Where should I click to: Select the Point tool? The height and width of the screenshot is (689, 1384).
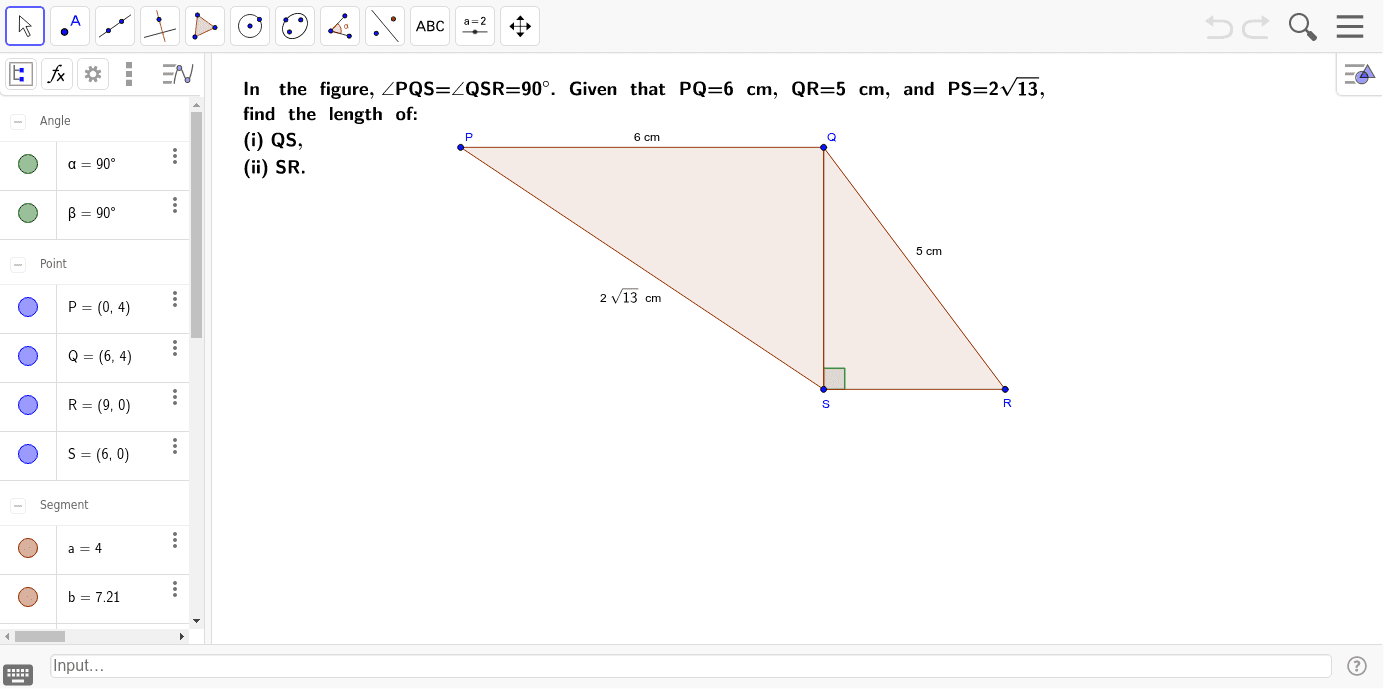70,26
